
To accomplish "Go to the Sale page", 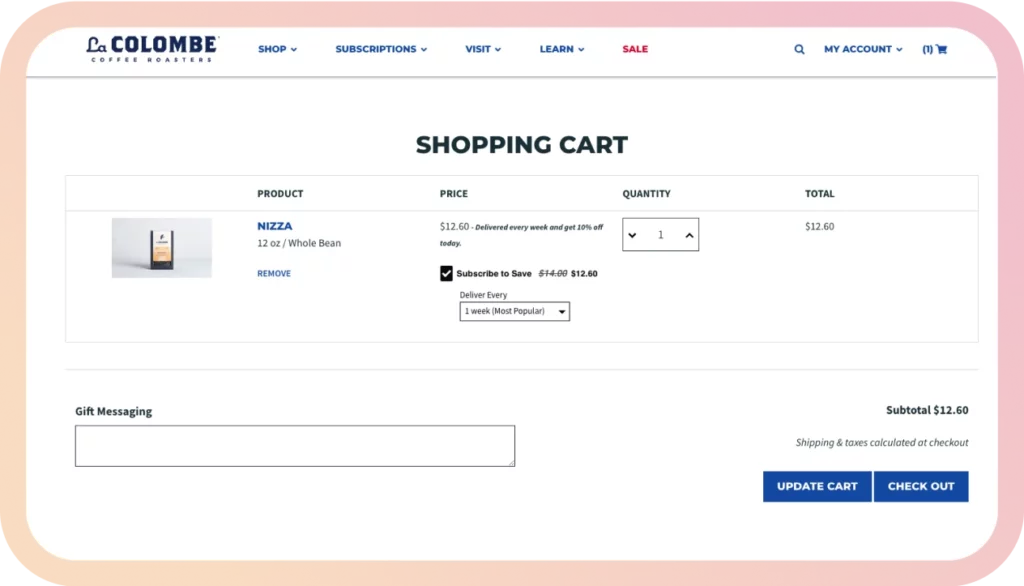I will 635,49.
